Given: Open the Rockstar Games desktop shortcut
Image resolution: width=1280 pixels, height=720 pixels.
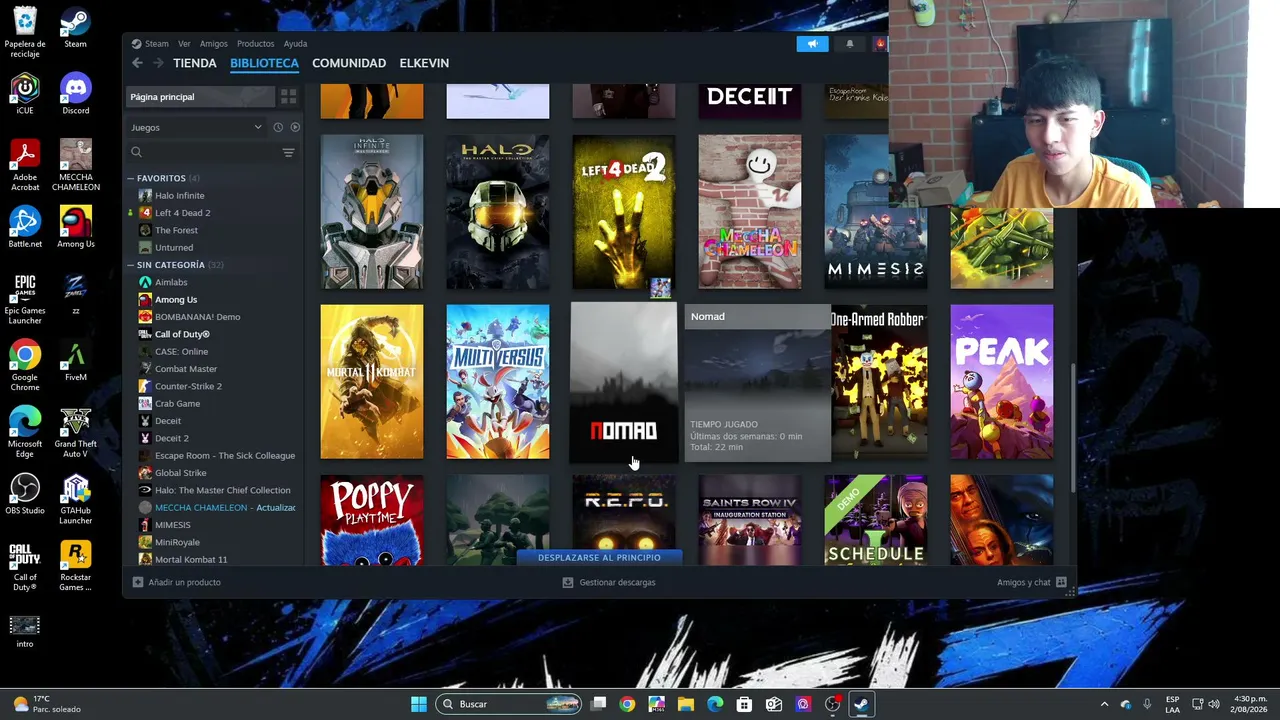Looking at the screenshot, I should click(76, 566).
